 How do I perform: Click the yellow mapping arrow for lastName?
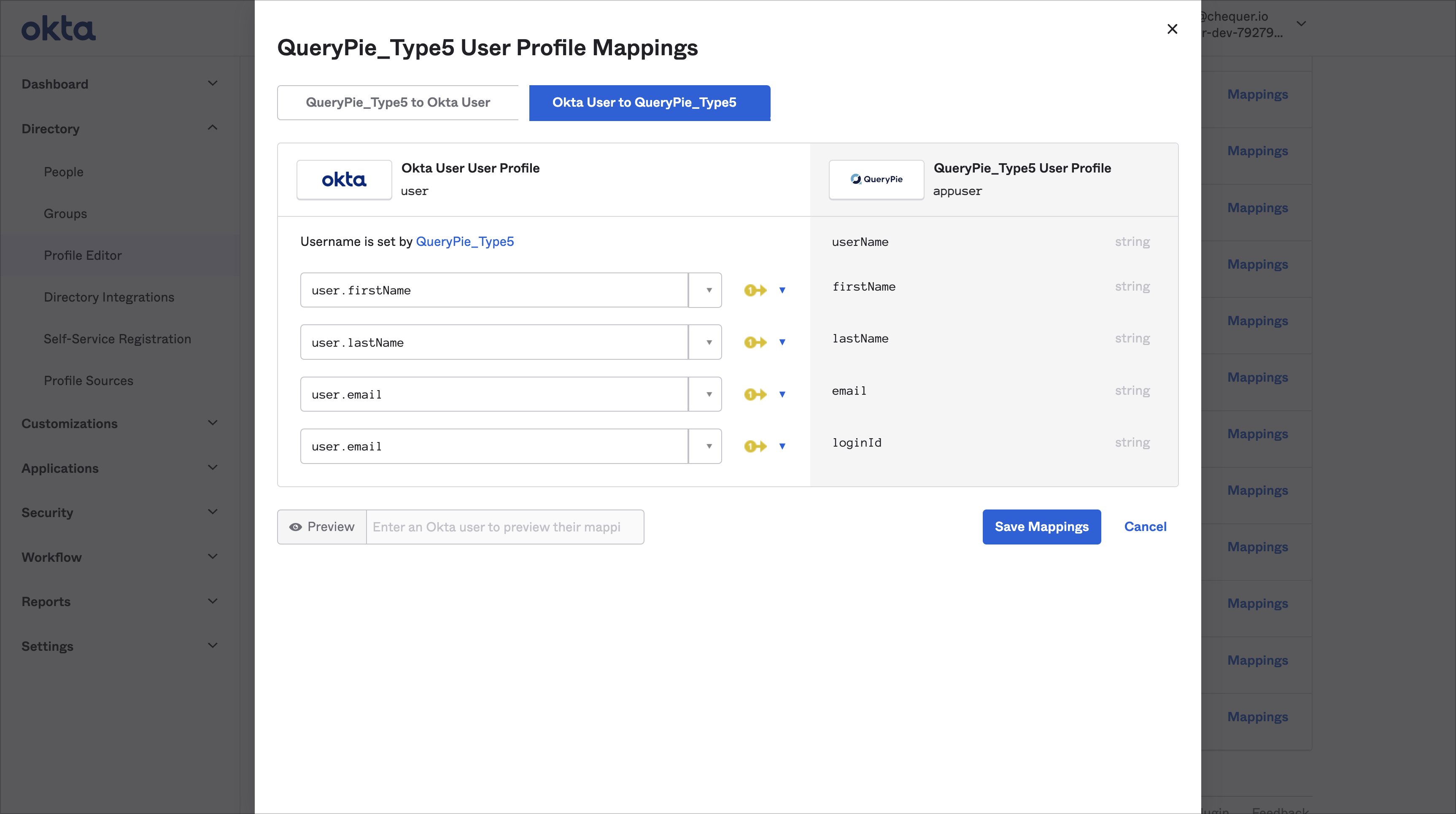(755, 342)
